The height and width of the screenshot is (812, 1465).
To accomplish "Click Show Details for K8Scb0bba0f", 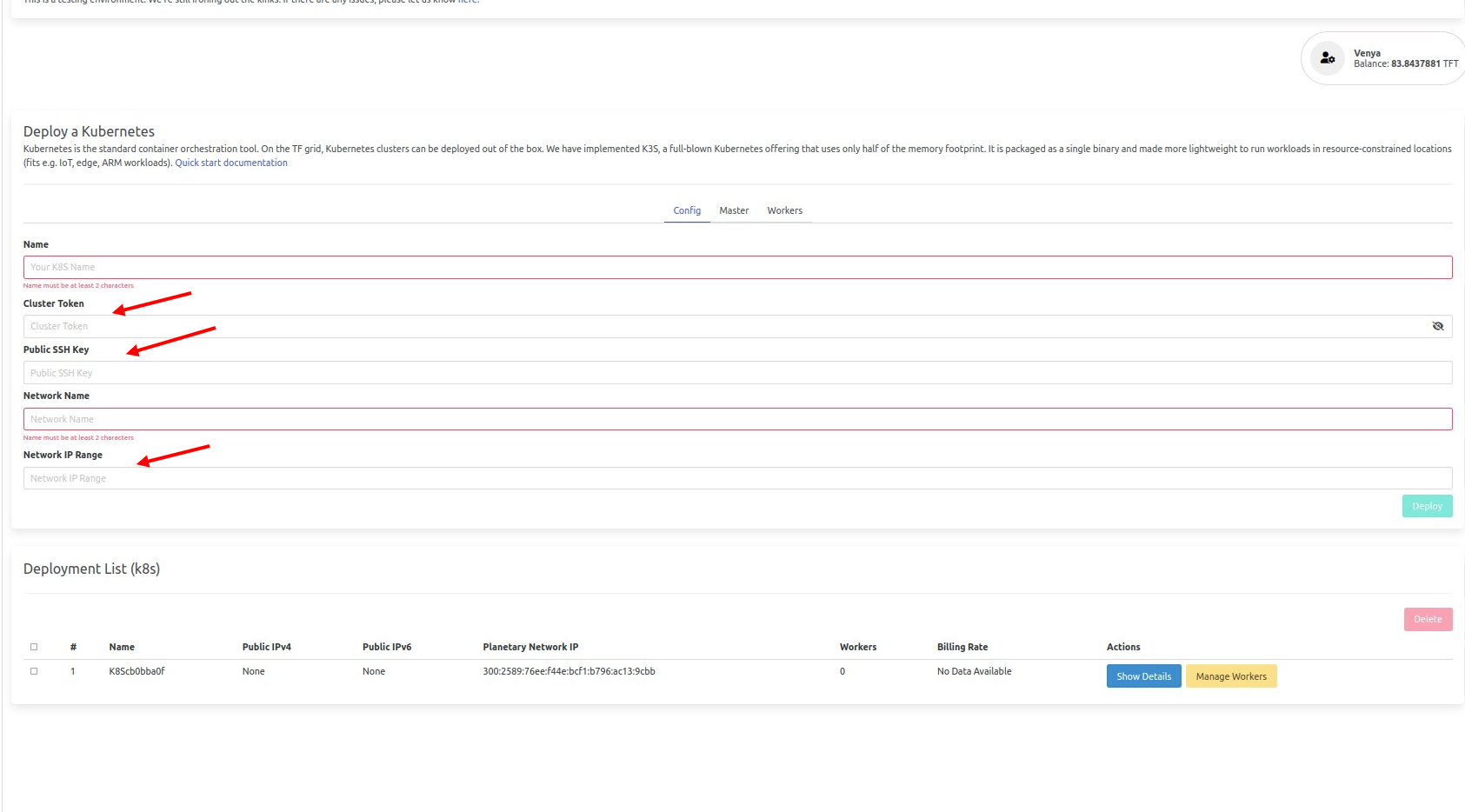I will (1142, 676).
